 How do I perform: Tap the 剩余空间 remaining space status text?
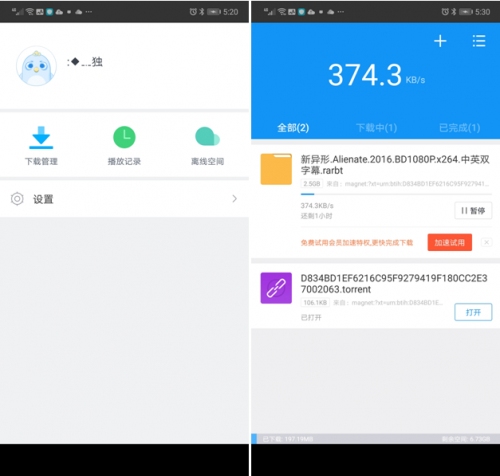click(x=466, y=439)
